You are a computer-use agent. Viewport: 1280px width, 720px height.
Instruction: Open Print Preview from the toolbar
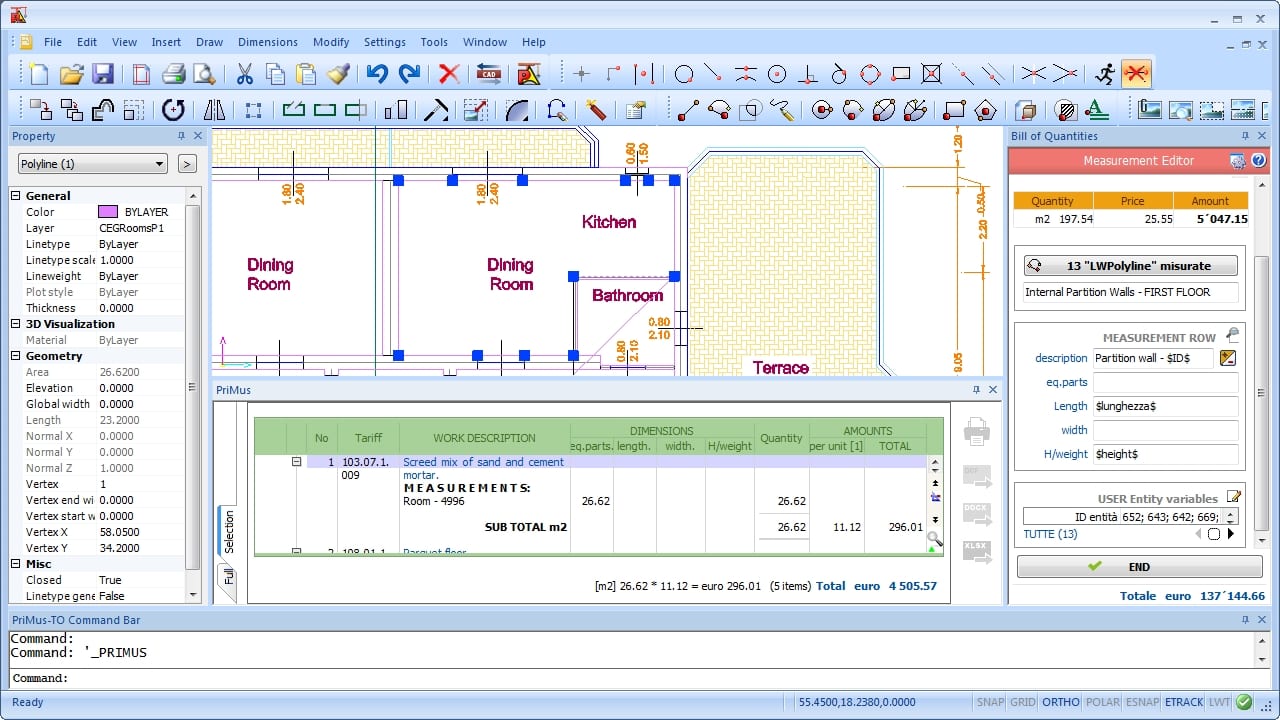[204, 74]
